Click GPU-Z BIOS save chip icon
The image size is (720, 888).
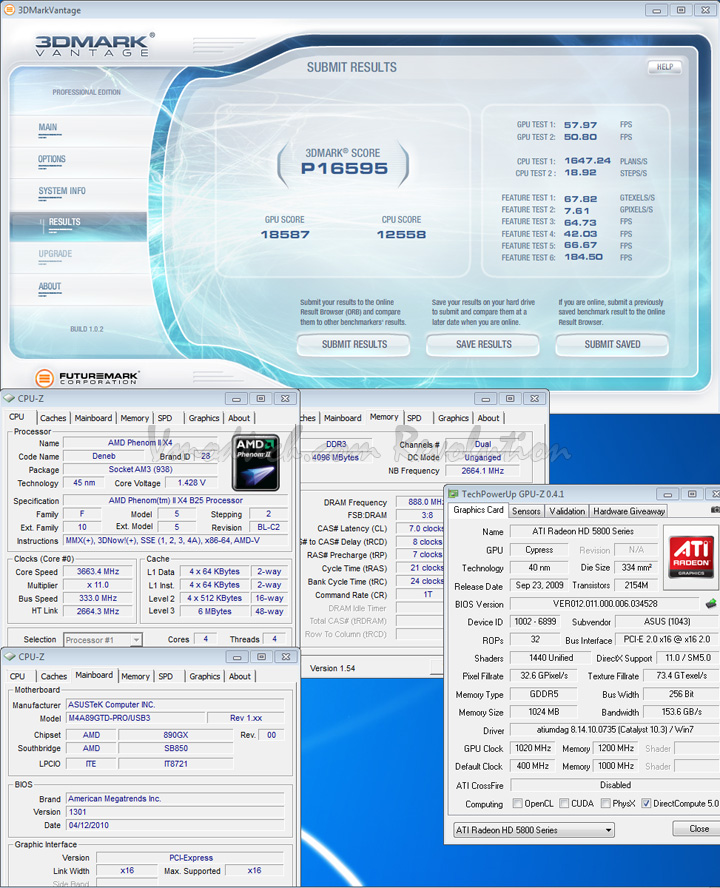(x=712, y=604)
